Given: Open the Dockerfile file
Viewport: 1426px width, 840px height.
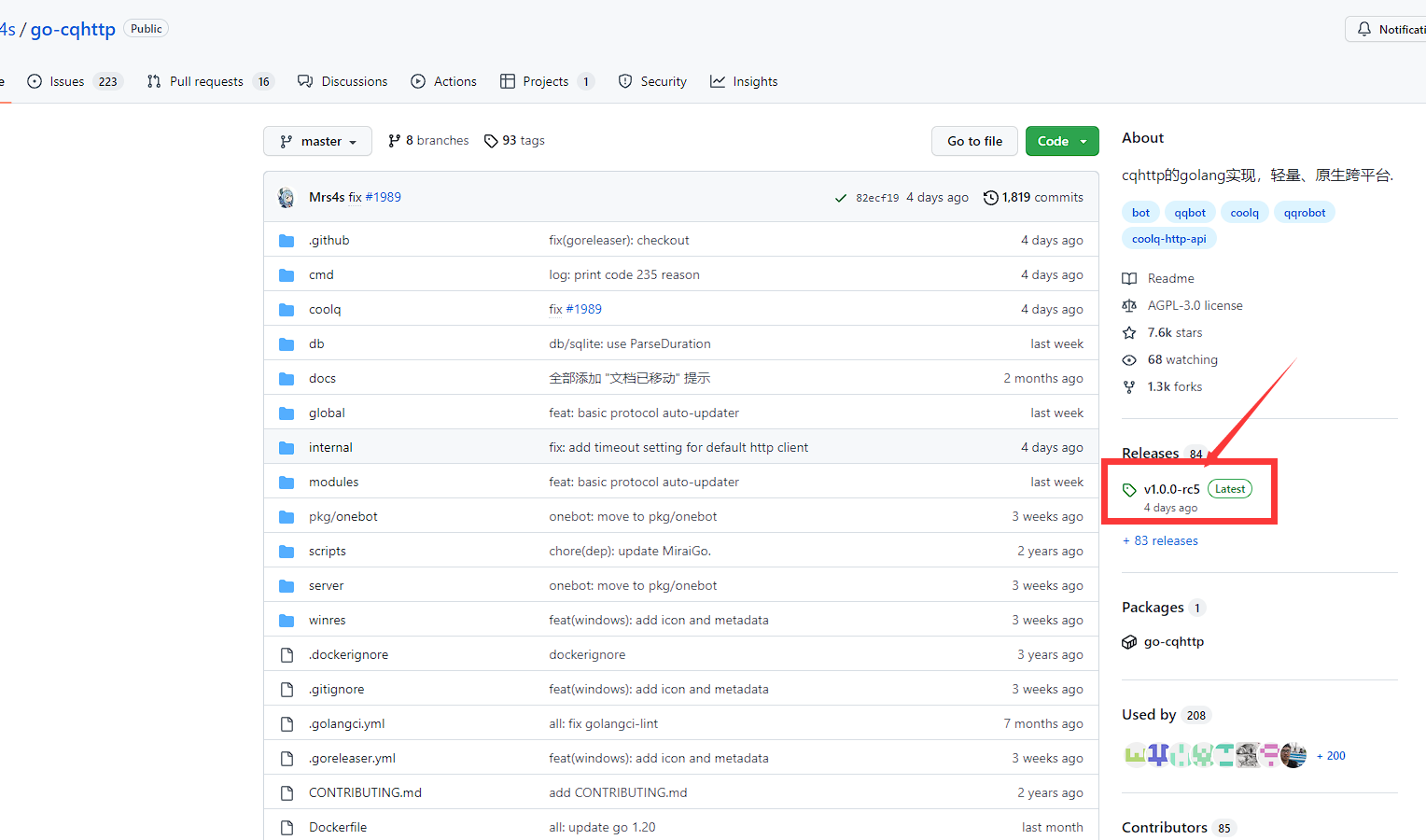Looking at the screenshot, I should point(338,827).
